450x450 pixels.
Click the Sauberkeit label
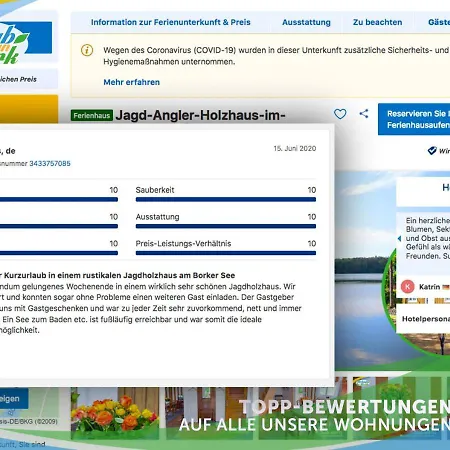point(155,190)
